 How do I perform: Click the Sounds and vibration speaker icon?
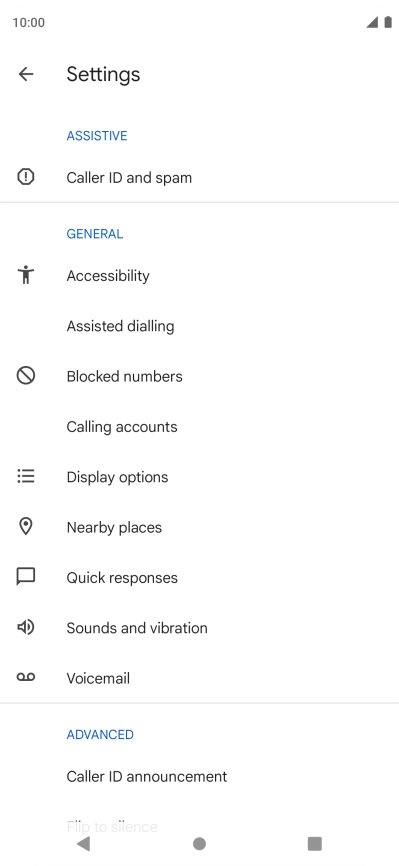[x=26, y=627]
